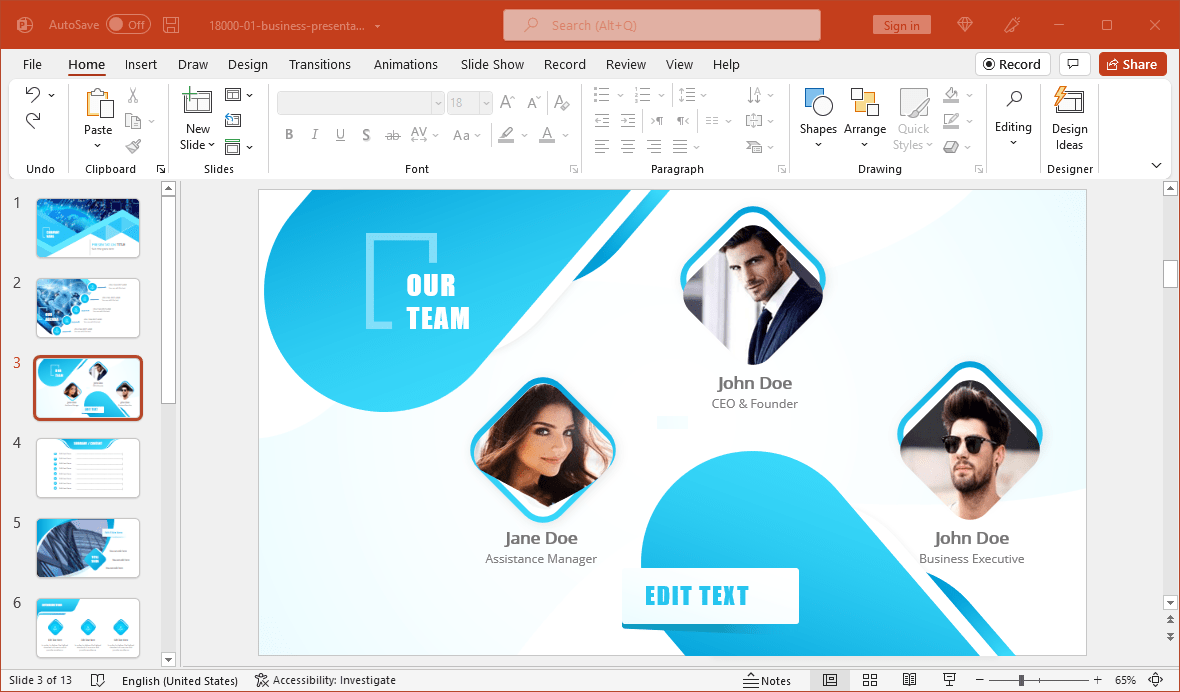Open the Font Color dropdown arrow

(x=563, y=134)
